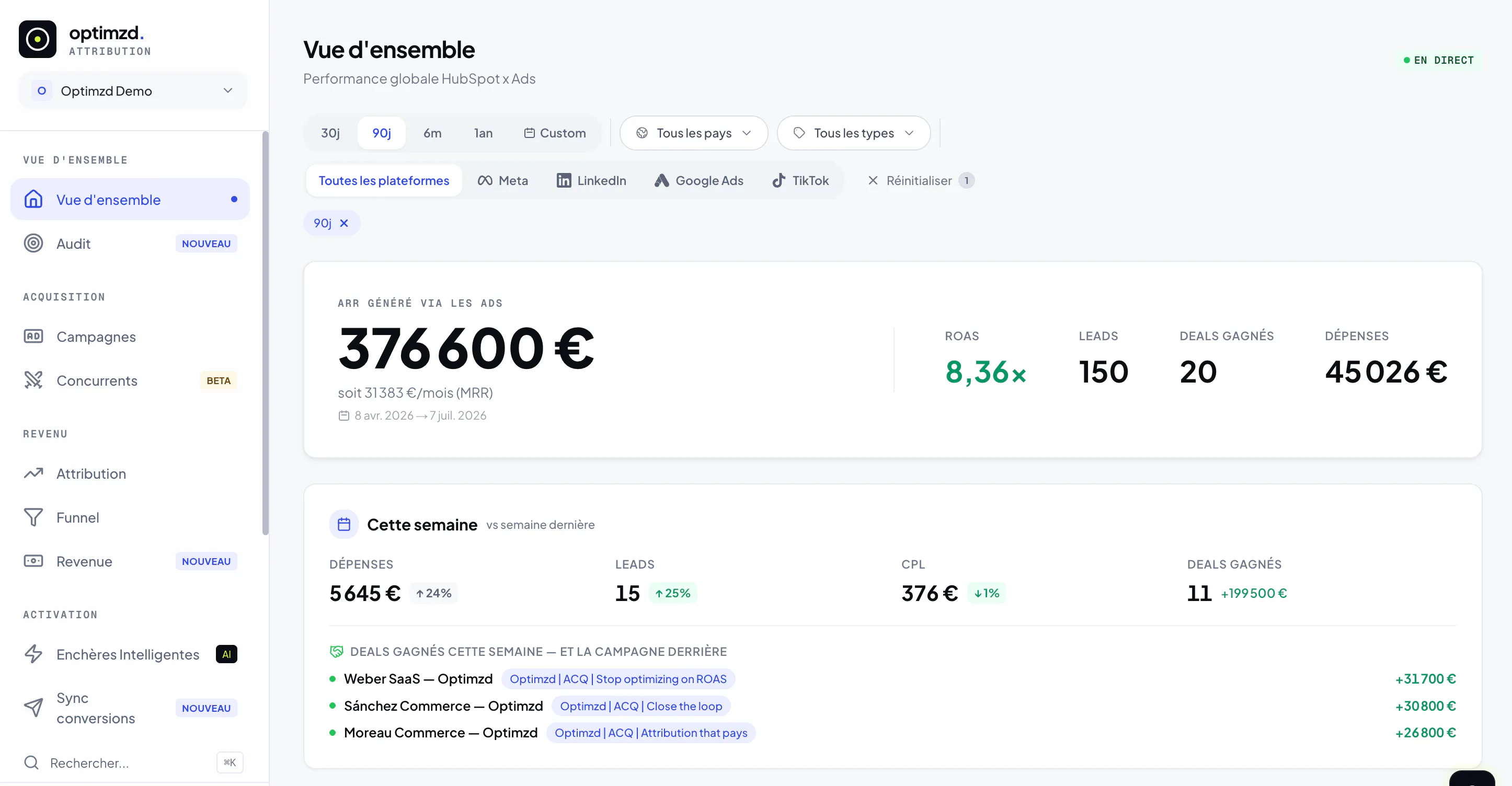Select the 6m period
This screenshot has height=786, width=1512.
tap(432, 133)
